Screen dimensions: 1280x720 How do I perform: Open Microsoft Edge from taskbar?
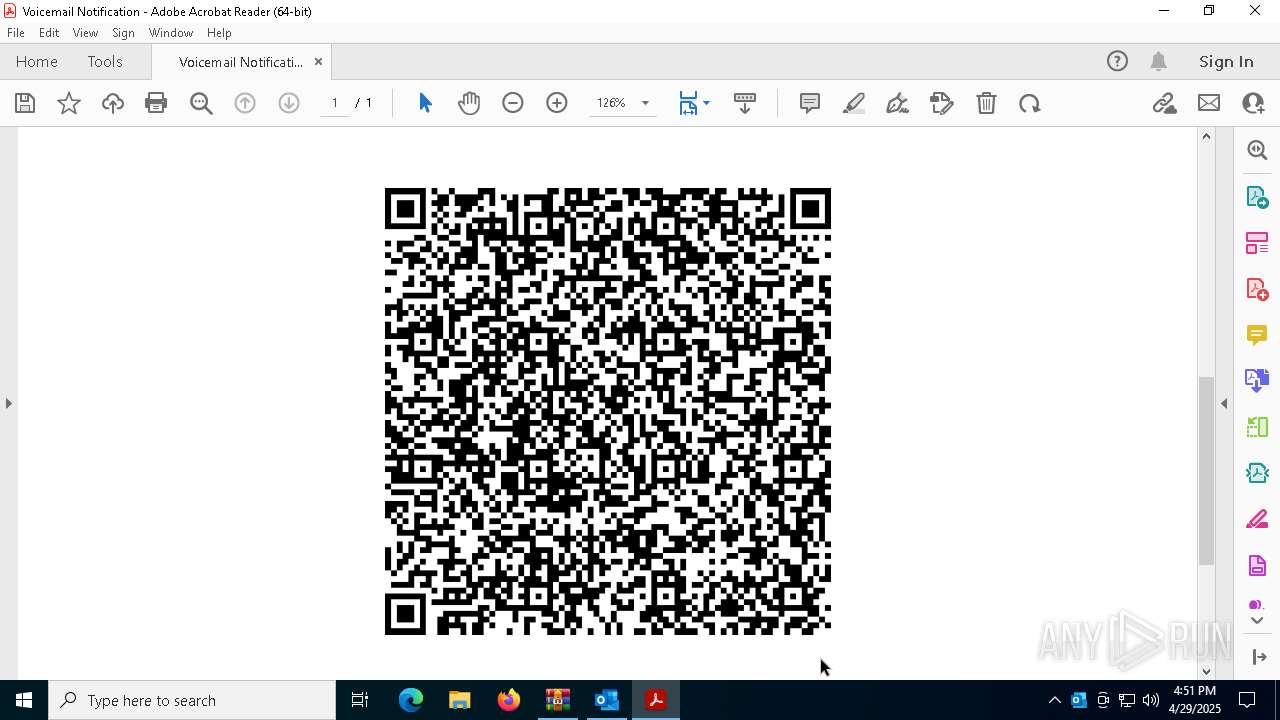point(411,700)
